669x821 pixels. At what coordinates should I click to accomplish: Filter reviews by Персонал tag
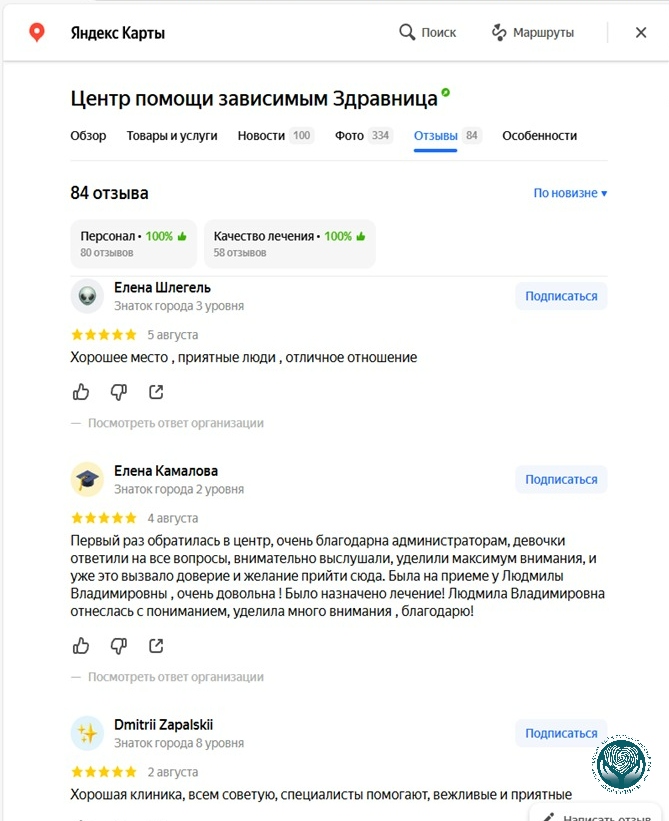pyautogui.click(x=133, y=243)
